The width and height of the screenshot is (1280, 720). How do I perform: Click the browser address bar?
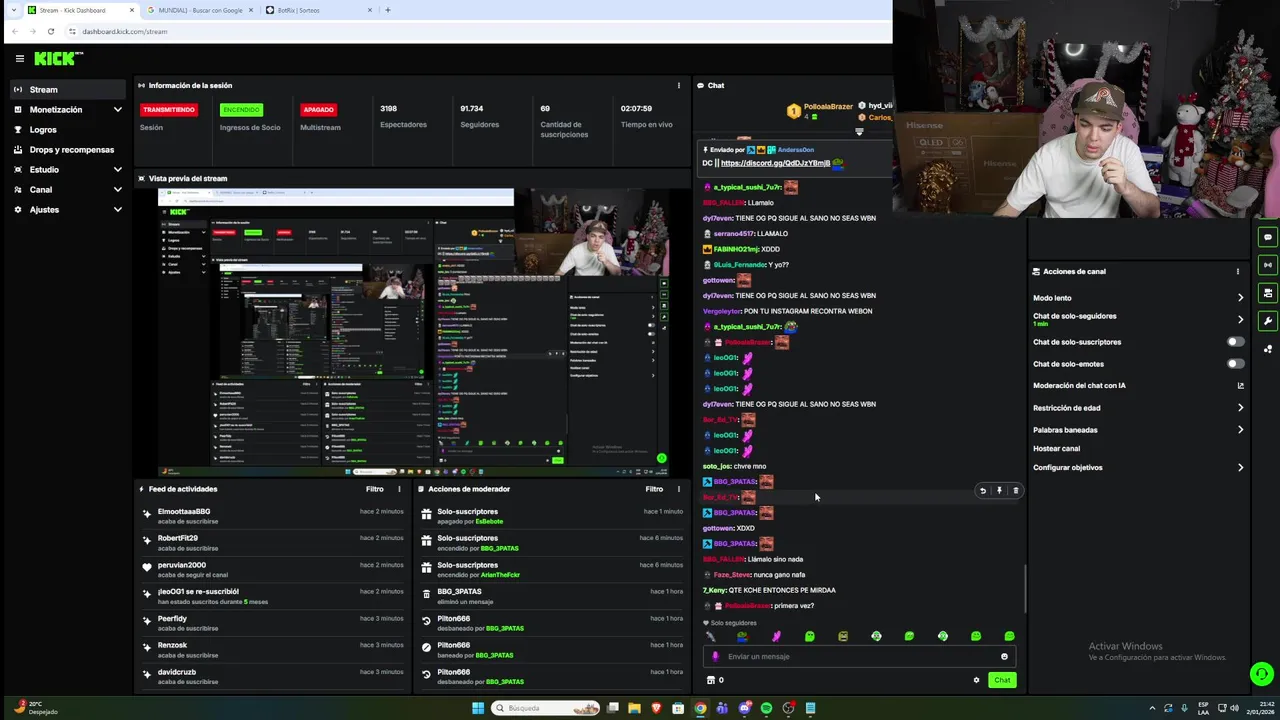click(x=480, y=31)
